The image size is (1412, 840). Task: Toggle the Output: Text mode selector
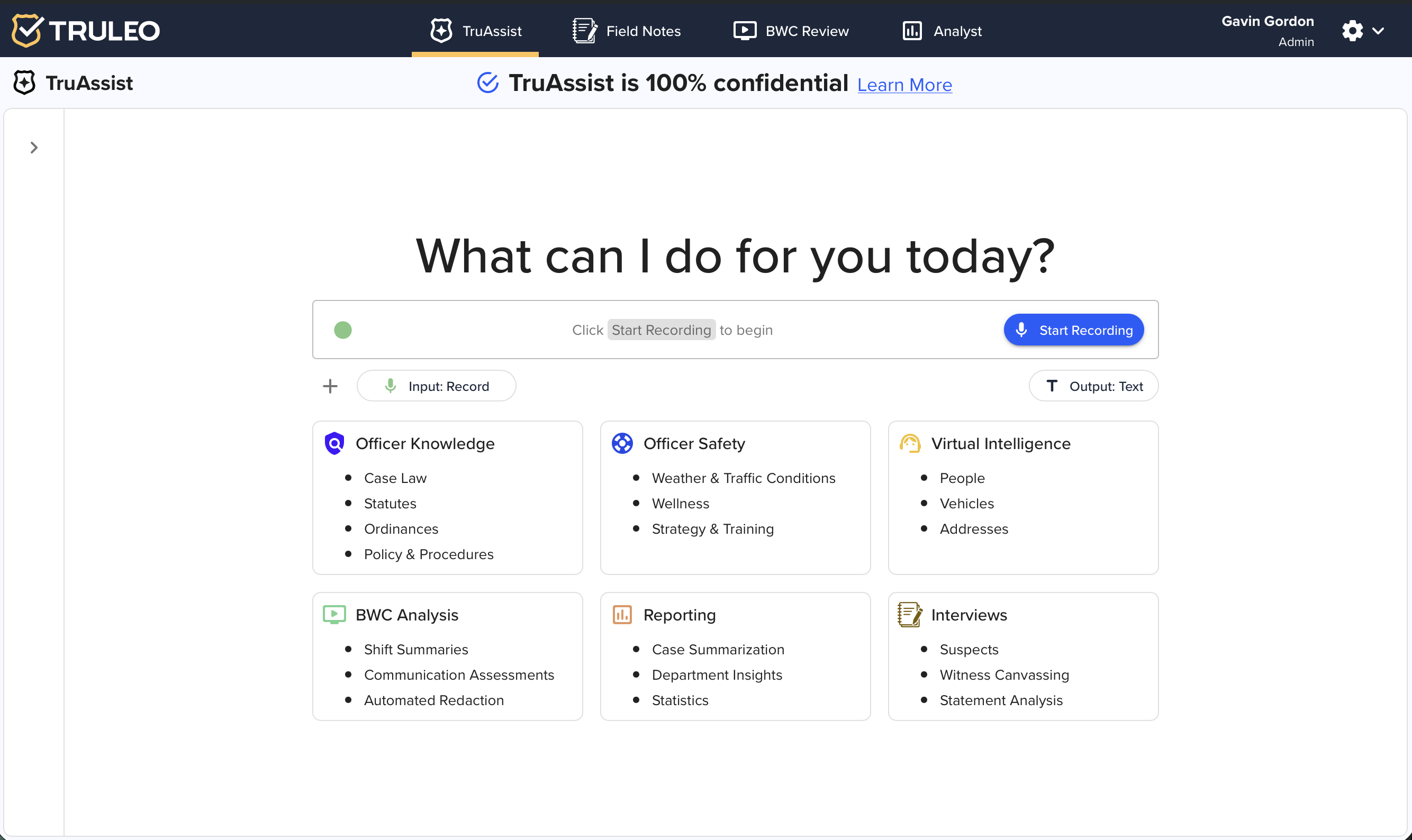(x=1093, y=386)
